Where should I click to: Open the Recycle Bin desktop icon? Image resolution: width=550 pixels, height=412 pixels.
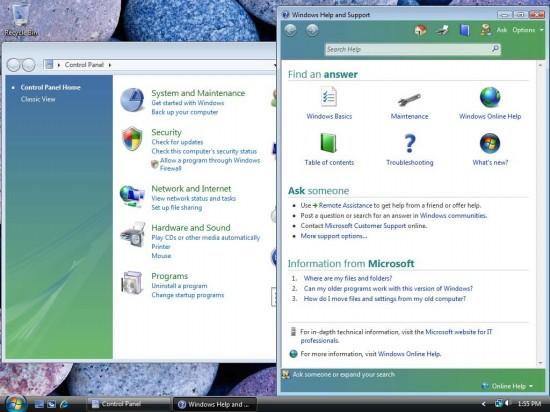click(20, 20)
